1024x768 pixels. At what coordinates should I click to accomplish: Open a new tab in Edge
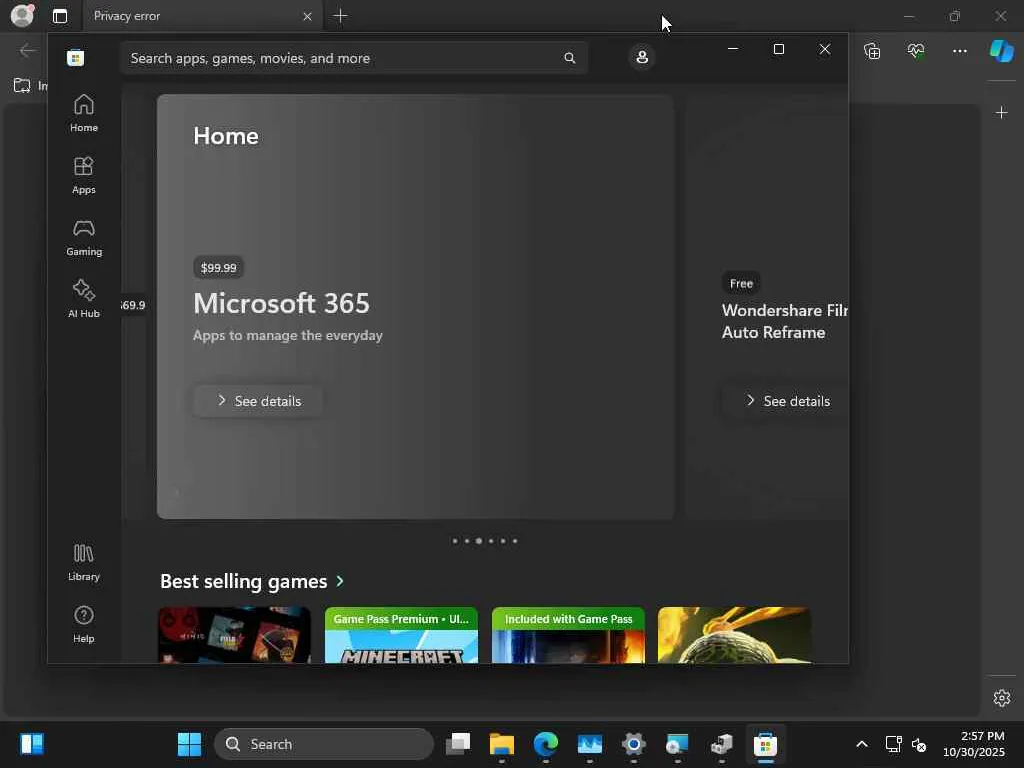[x=340, y=16]
